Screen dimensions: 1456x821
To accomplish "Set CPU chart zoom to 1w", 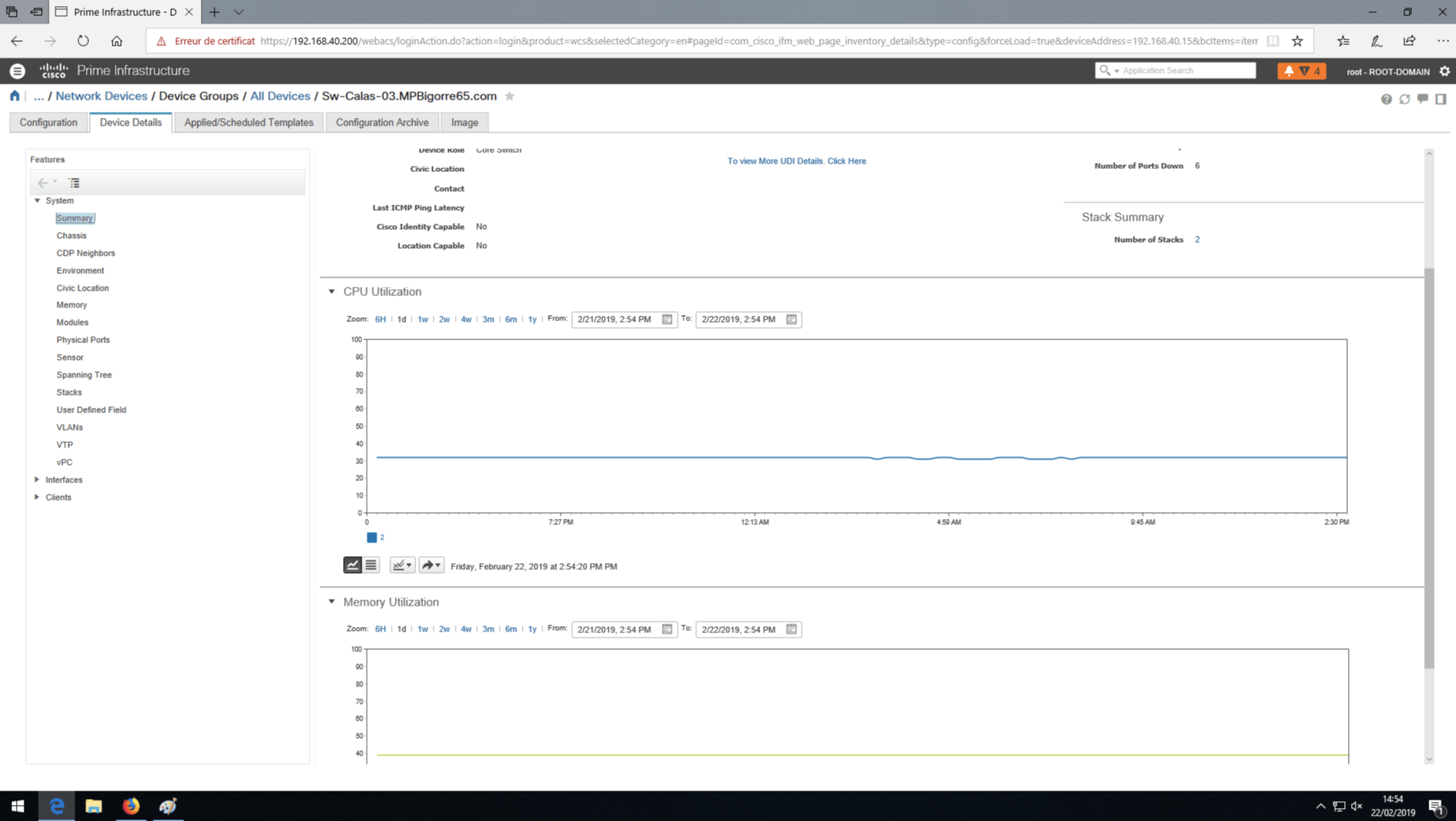I will tap(423, 320).
